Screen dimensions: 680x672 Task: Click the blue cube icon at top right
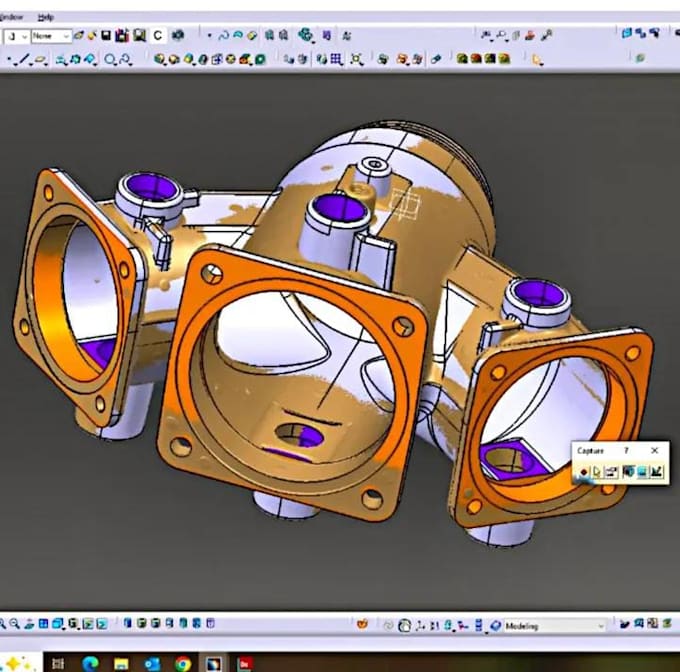tap(627, 33)
